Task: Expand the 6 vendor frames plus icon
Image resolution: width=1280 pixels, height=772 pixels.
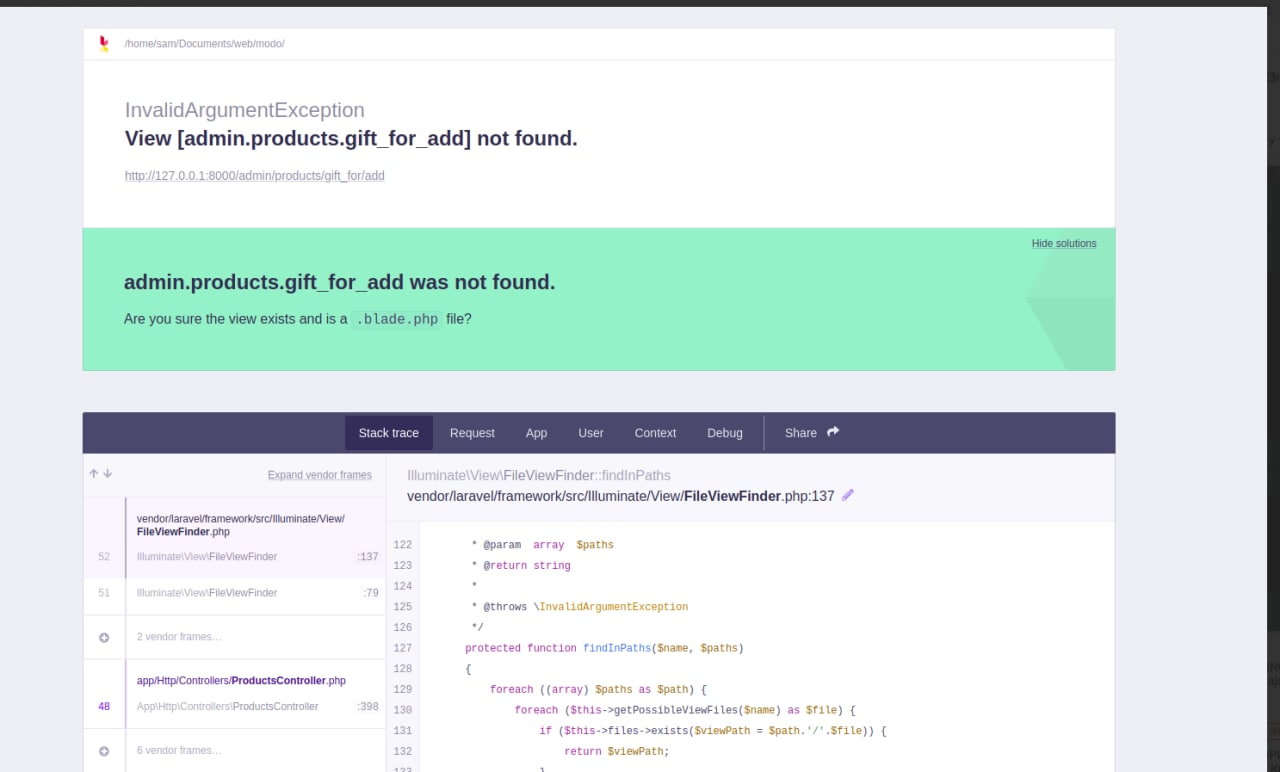Action: (x=104, y=751)
